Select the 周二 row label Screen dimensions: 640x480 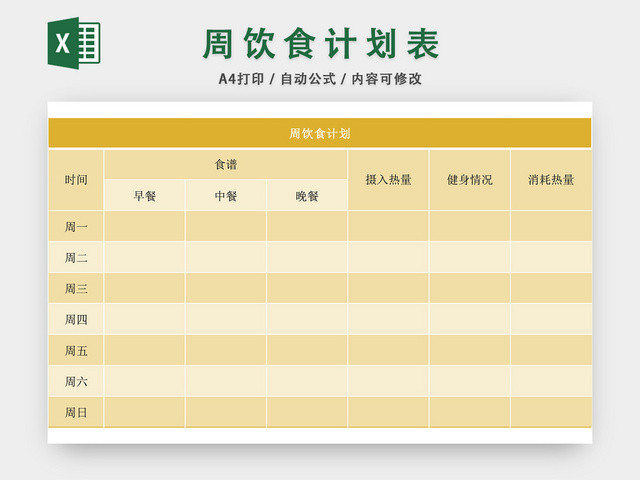(76, 257)
